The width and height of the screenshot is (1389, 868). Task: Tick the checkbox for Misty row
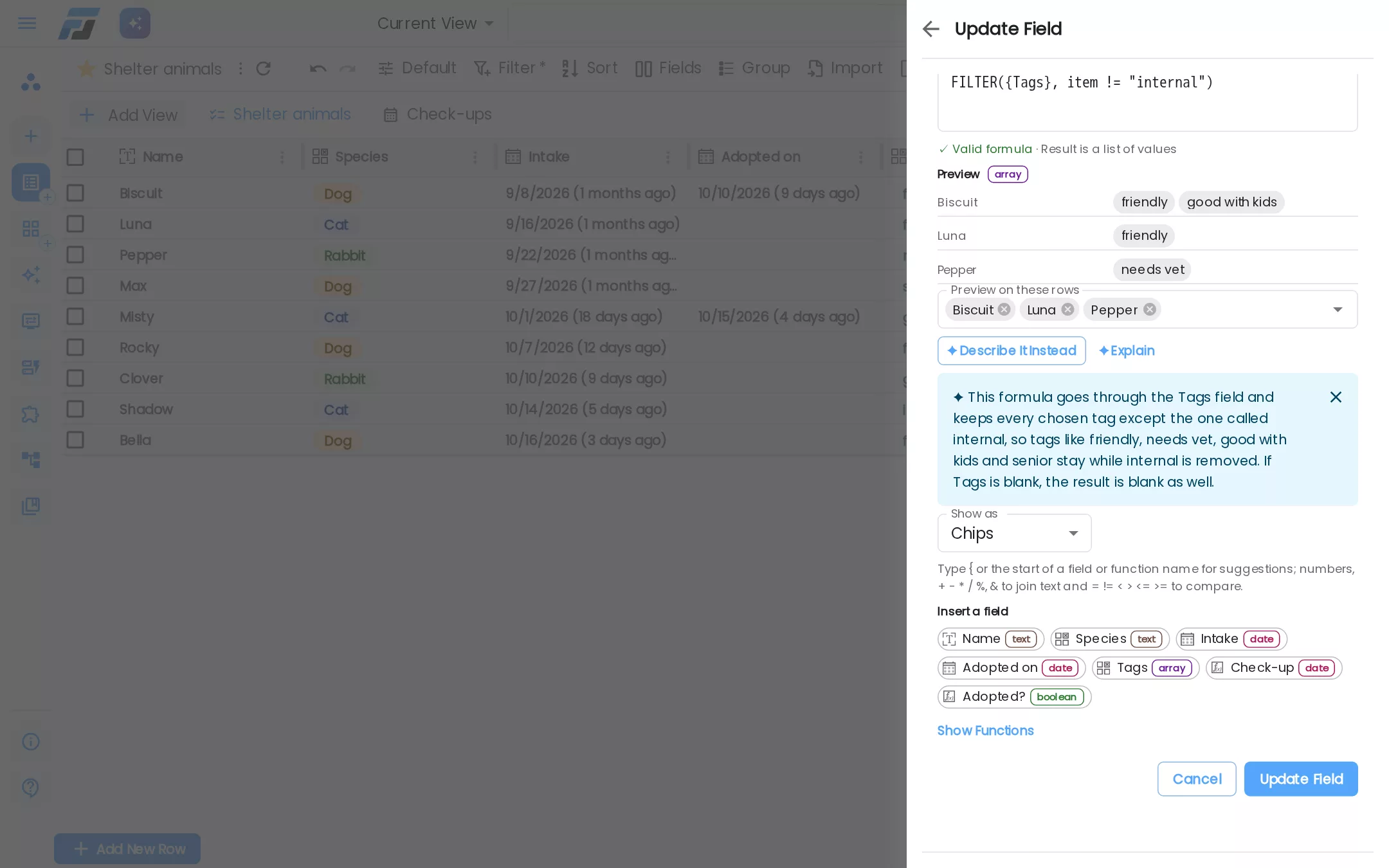point(75,316)
